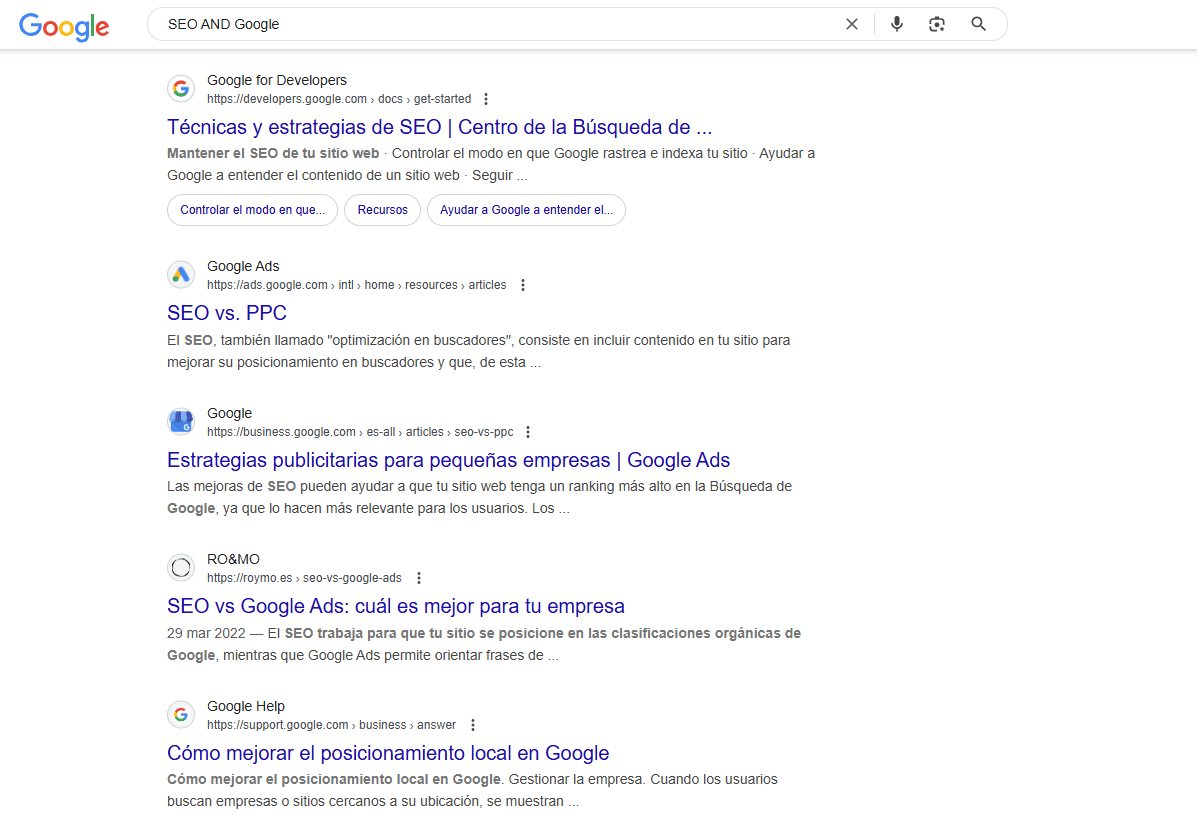Viewport: 1197px width, 833px height.
Task: Open three-dot menu for the developers.google.com result
Action: 486,99
